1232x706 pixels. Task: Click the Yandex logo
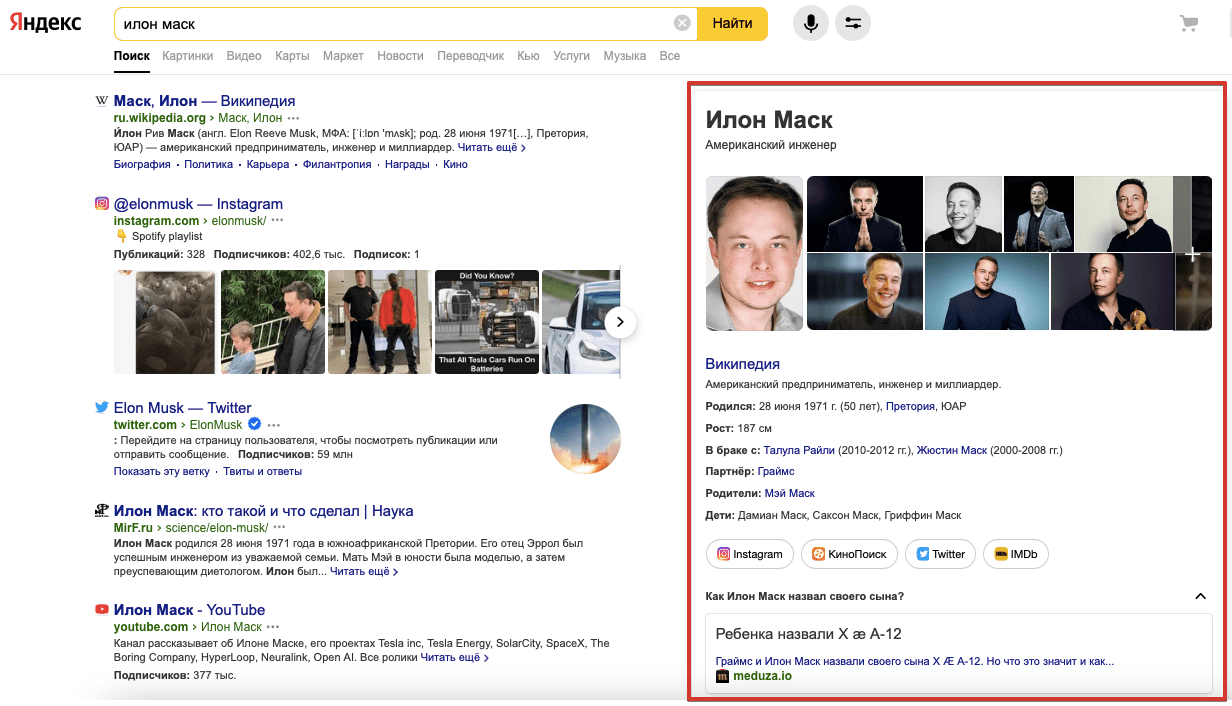click(46, 23)
